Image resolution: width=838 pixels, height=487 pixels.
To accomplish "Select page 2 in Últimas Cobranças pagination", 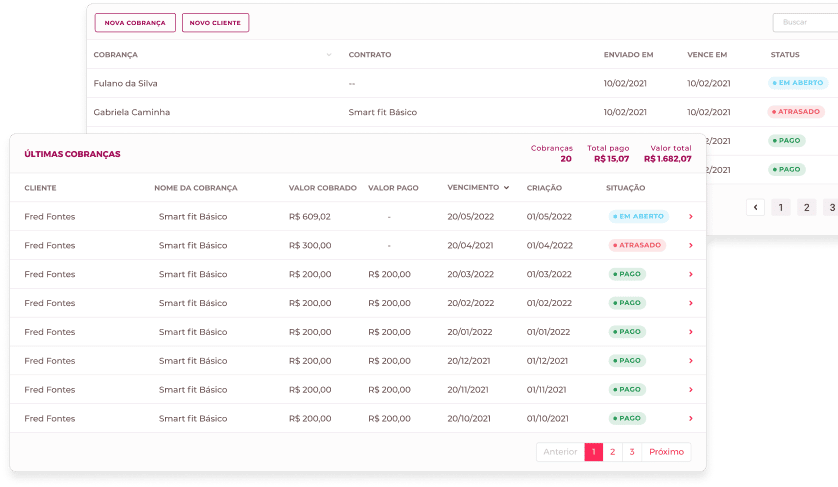I will [612, 452].
